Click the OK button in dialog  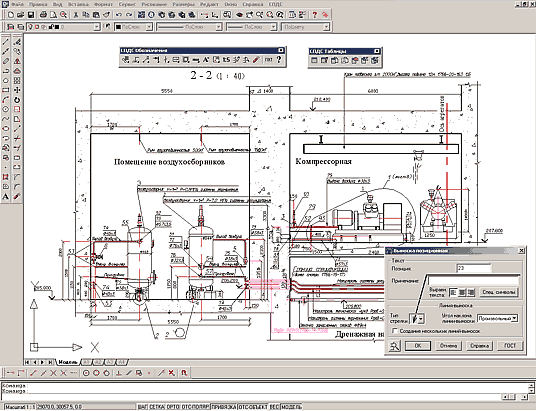[x=418, y=346]
